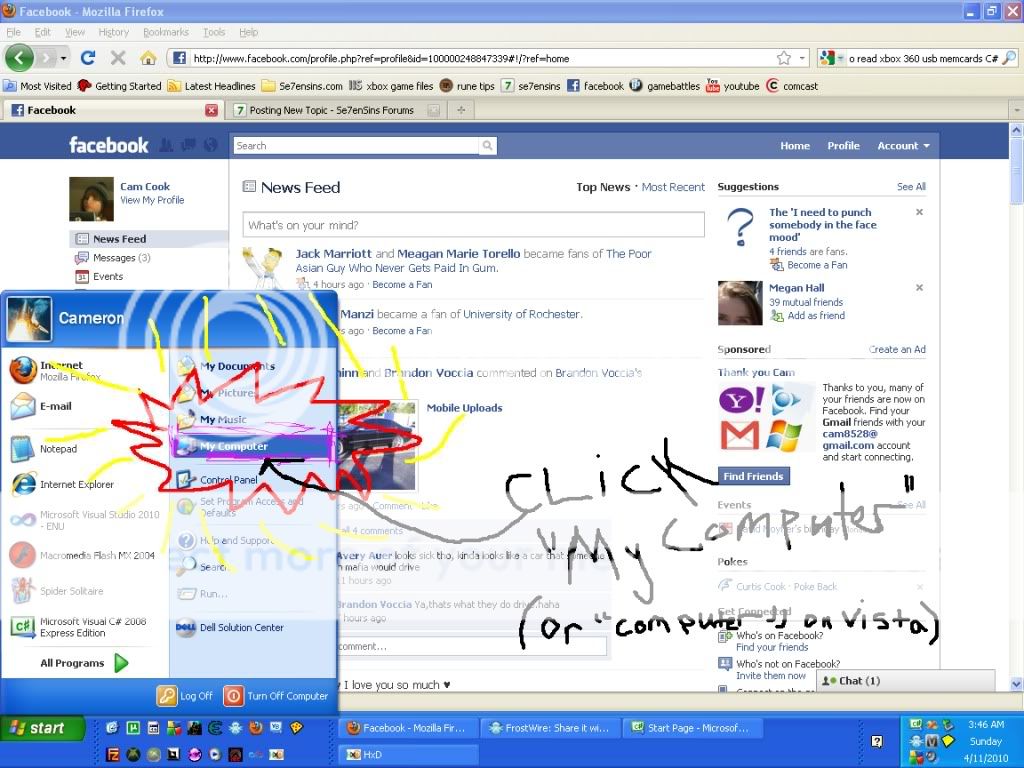Open the Bookmarks menu
The width and height of the screenshot is (1024, 768).
(165, 32)
